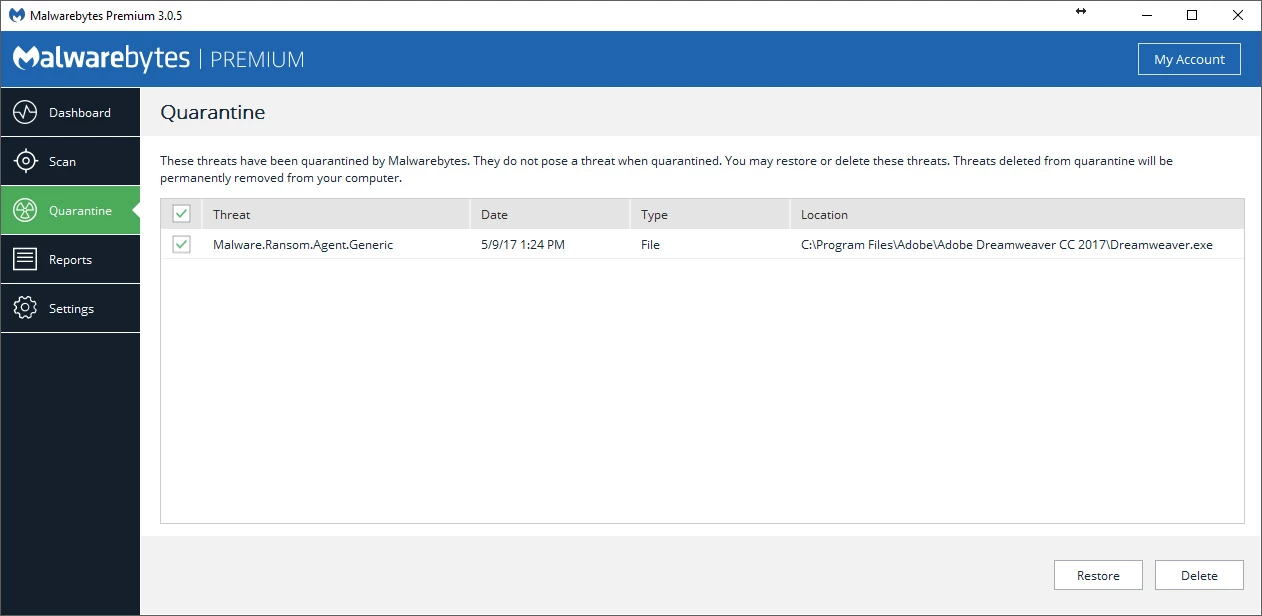Open the Reports section
This screenshot has height=616, width=1262.
click(x=70, y=259)
